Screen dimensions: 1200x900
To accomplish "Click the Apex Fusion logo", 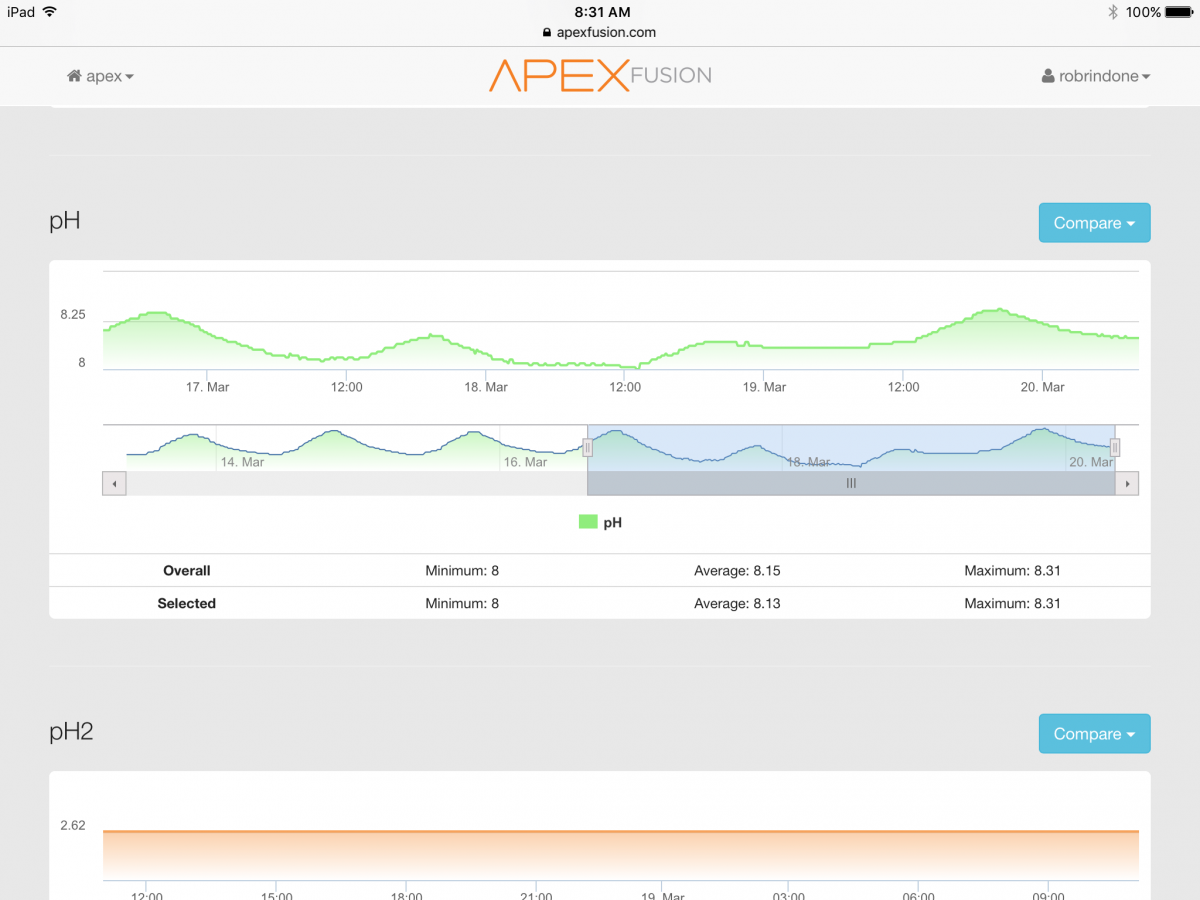I will click(x=600, y=75).
